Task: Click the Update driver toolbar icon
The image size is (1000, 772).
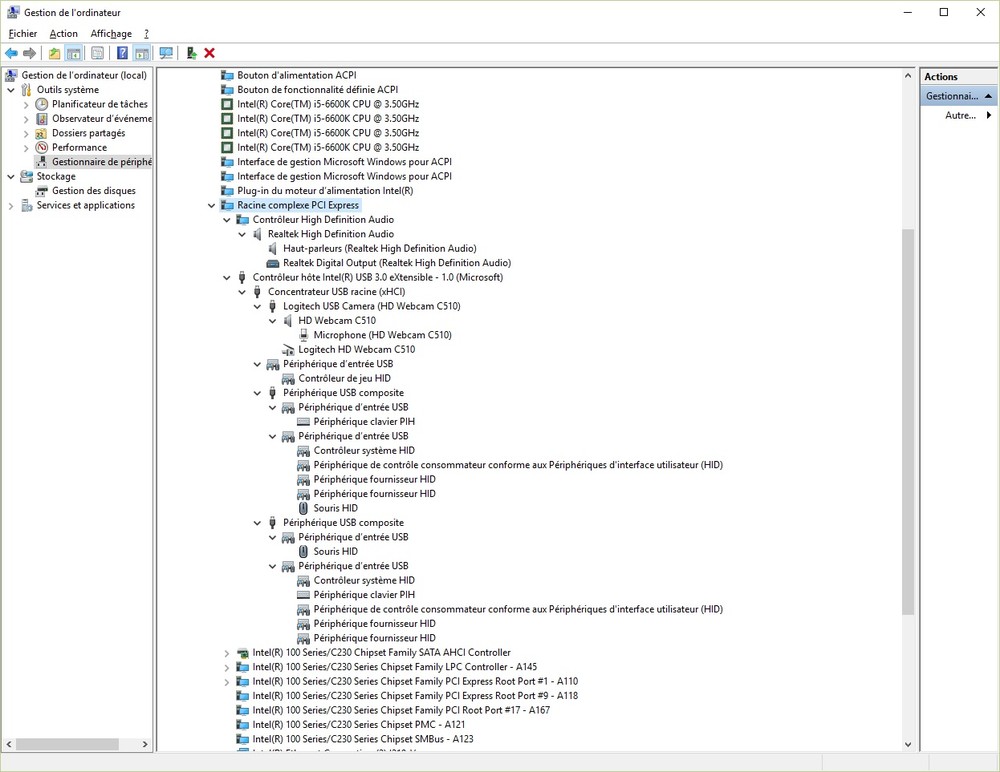Action: (x=191, y=54)
